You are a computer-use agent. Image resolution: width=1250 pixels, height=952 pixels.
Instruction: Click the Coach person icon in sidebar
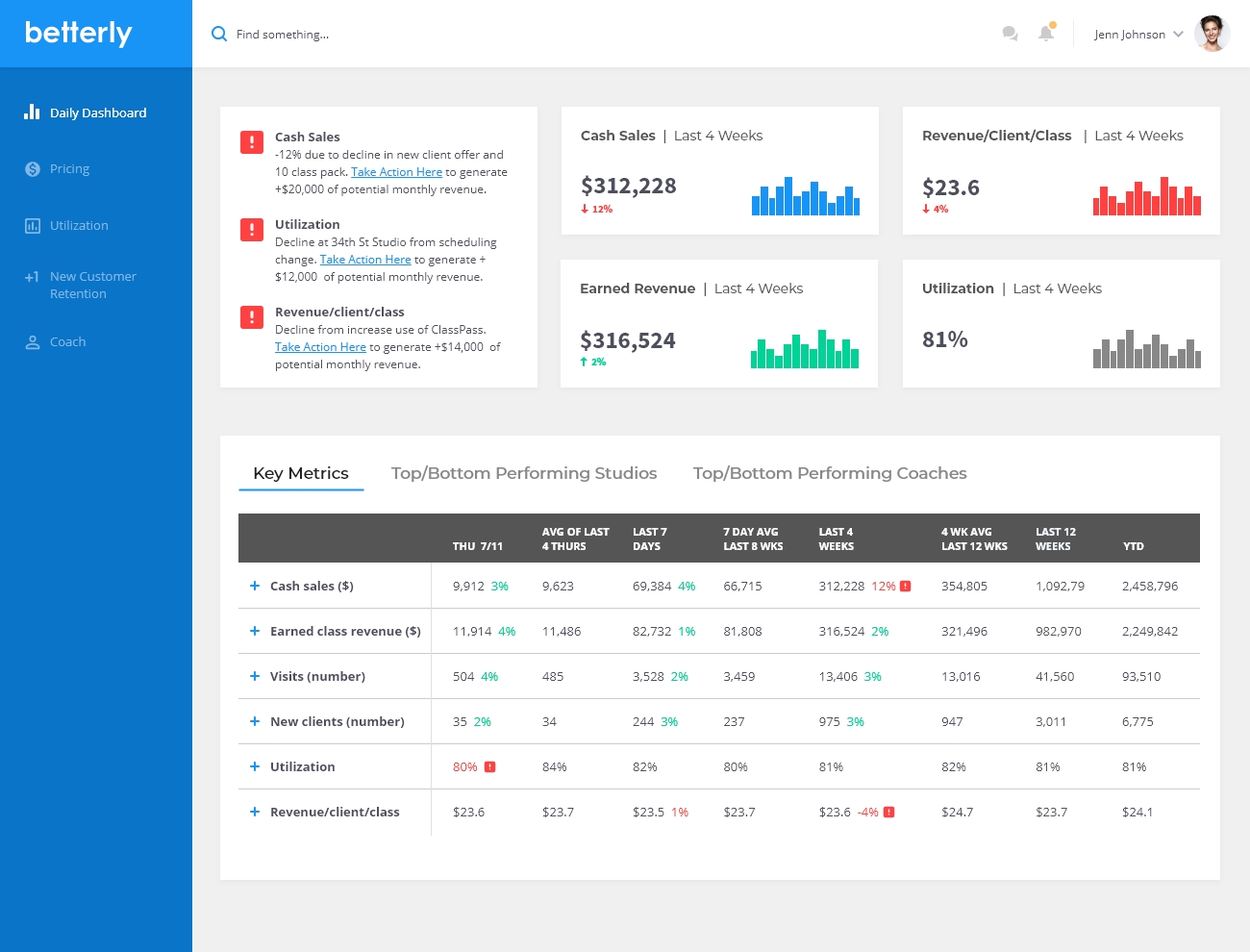click(x=32, y=342)
